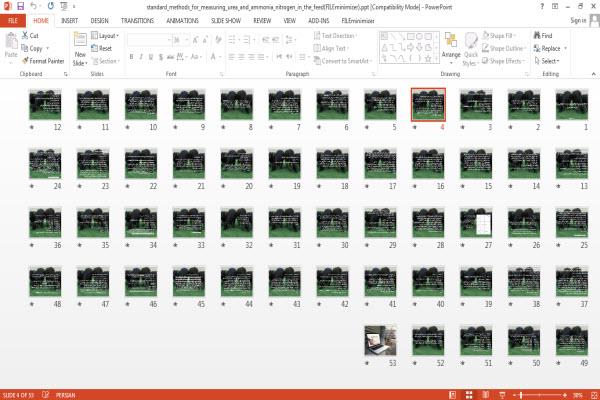Select slide 27 thumbnail
Viewport: 600px width, 400px height.
point(476,222)
